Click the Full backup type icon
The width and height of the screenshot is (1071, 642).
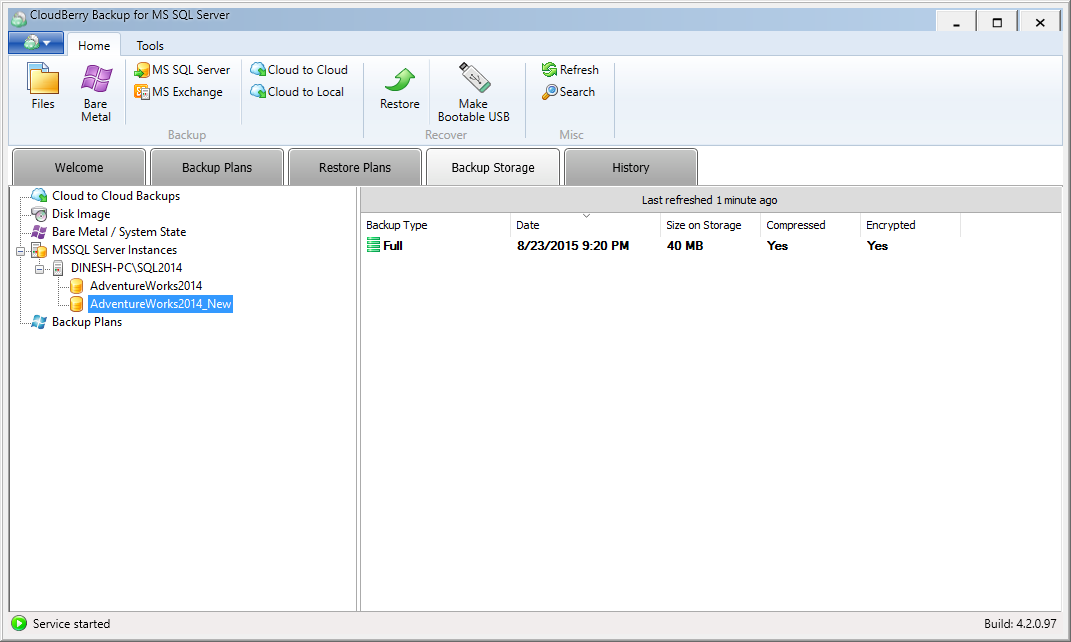click(373, 245)
